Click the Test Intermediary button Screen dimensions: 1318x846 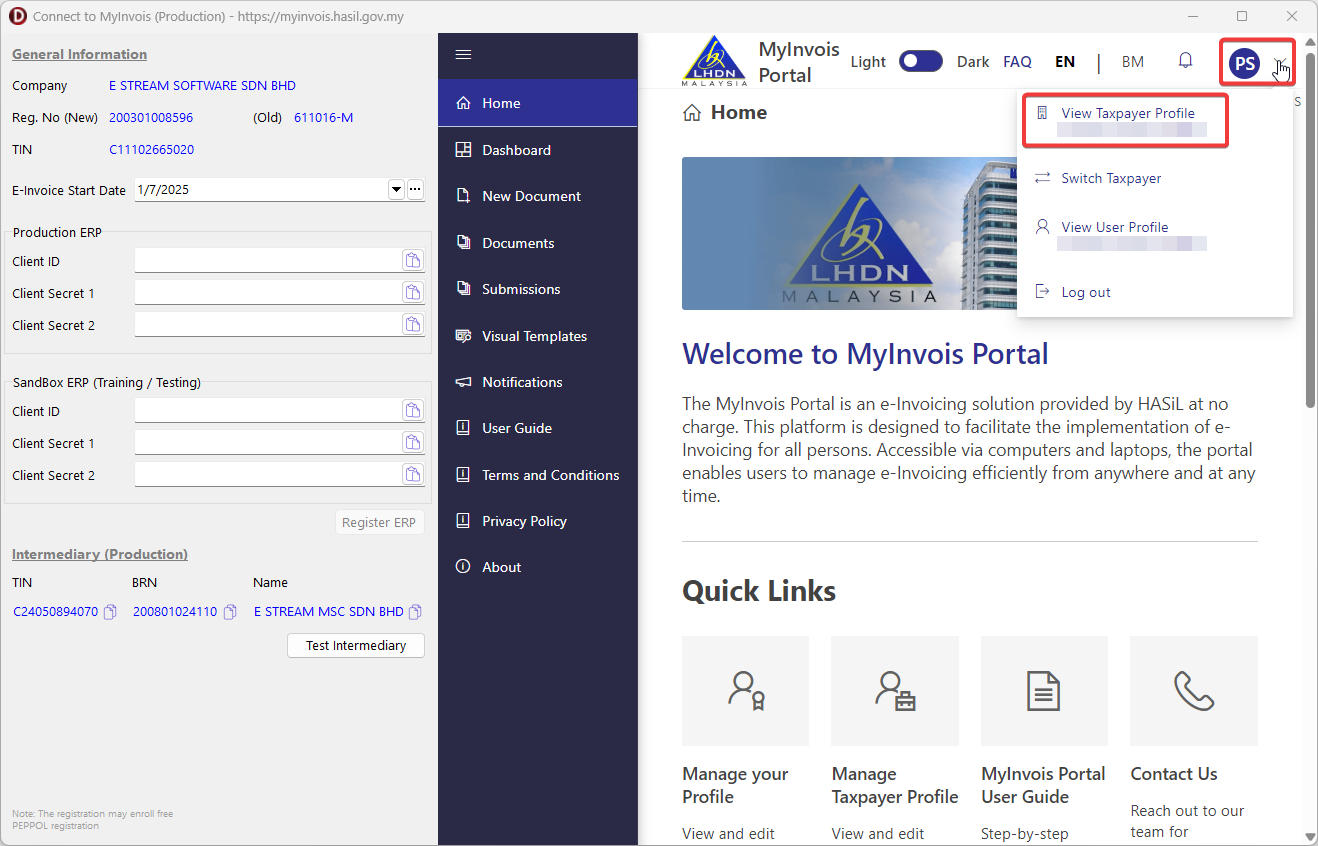[x=356, y=646]
